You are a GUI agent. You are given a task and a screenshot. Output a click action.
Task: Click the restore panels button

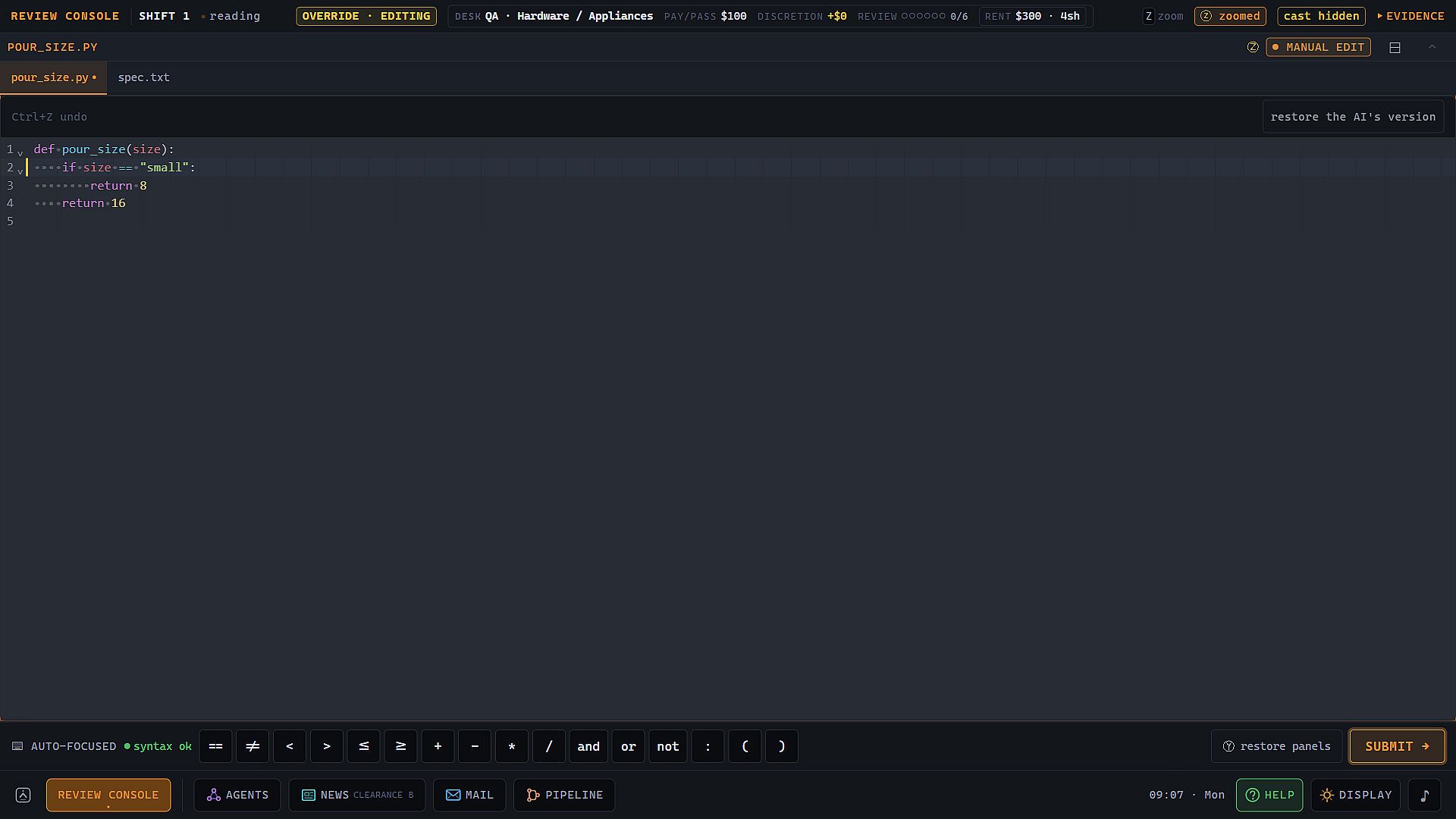click(1276, 746)
